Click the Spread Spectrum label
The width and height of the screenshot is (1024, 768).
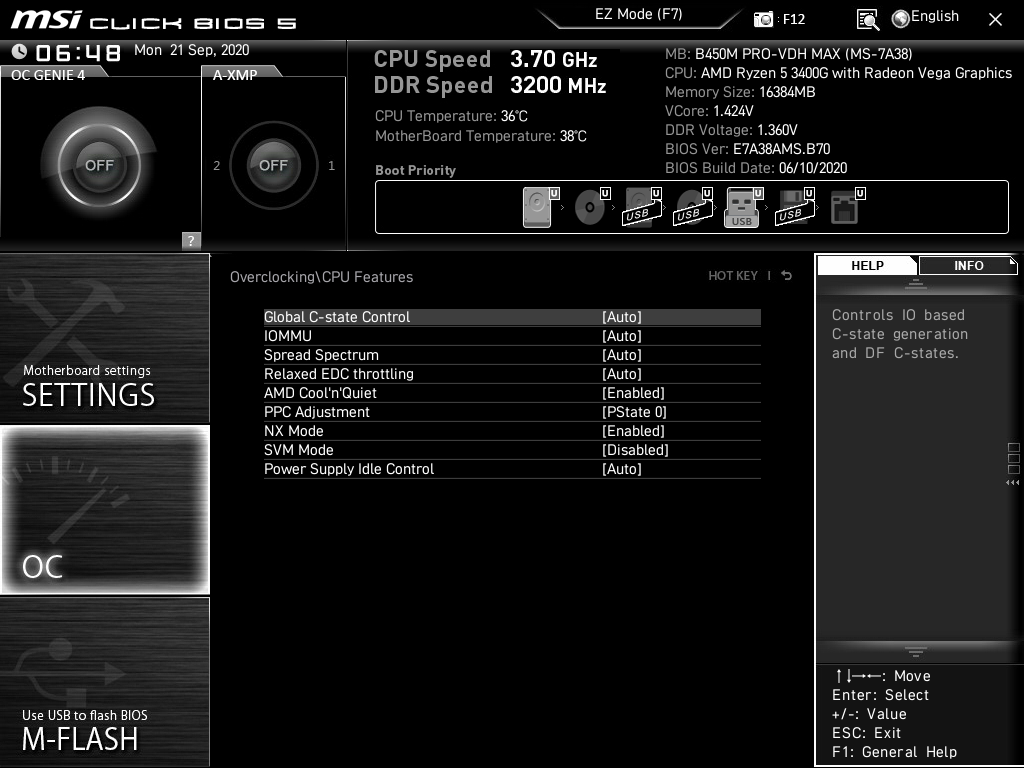321,355
